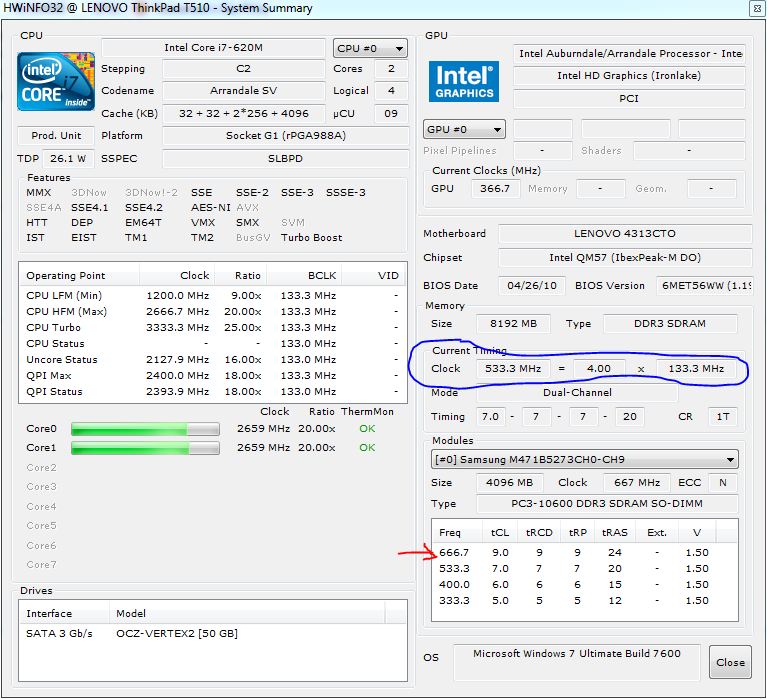
Task: Select the CPU Status row
Action: click(212, 344)
